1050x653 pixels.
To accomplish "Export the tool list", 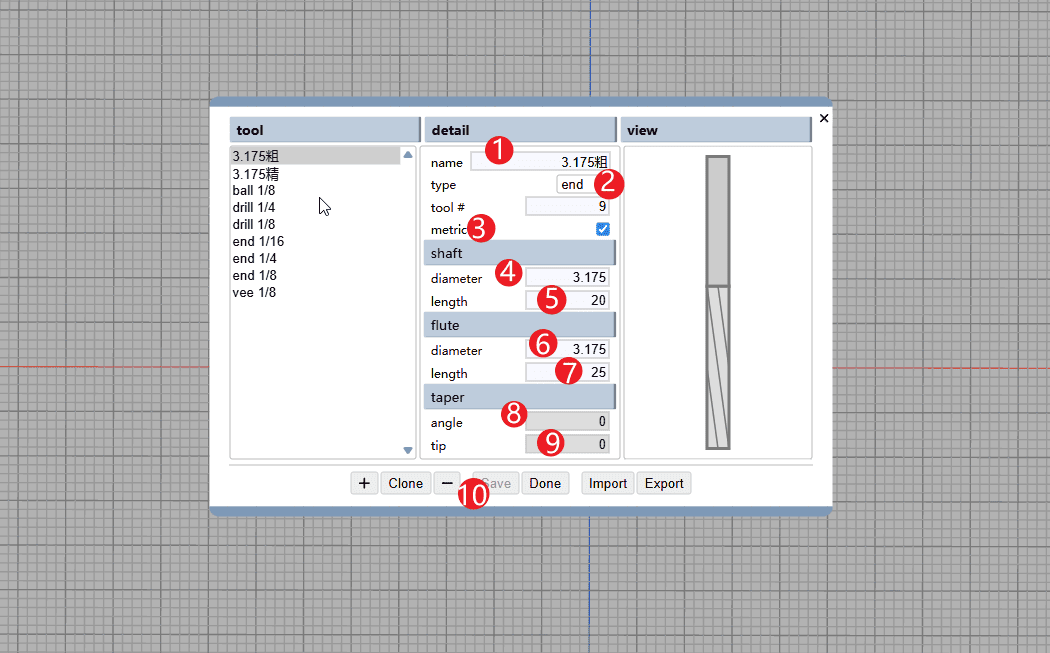I will coord(664,483).
